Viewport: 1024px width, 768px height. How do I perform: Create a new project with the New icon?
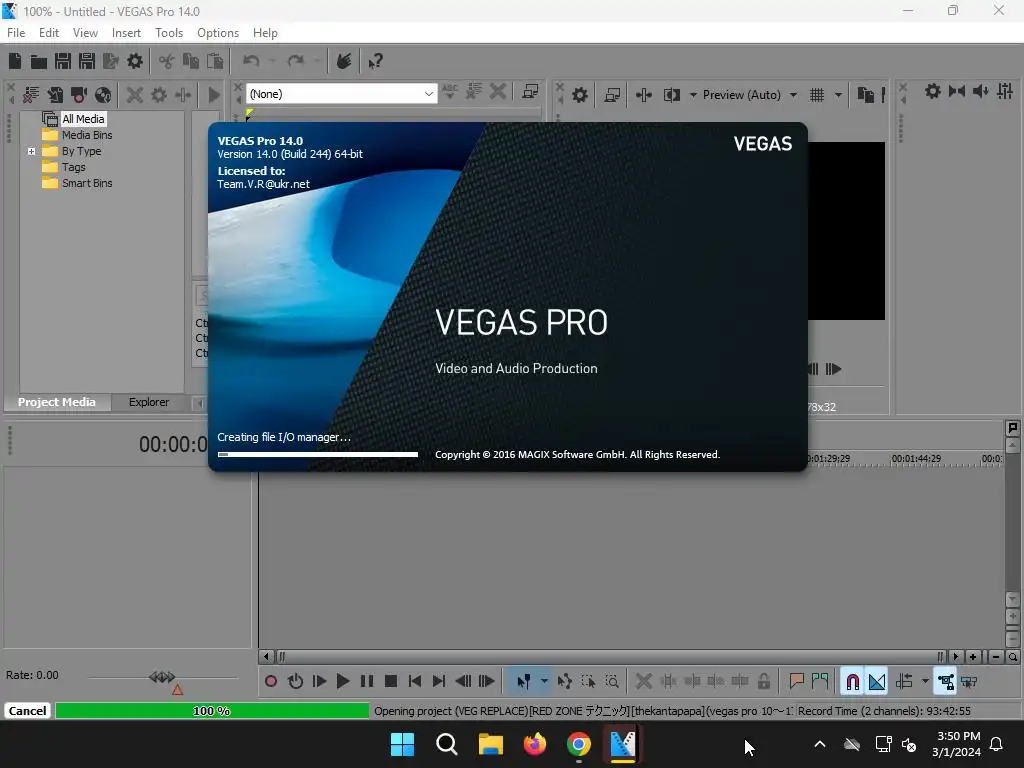(x=15, y=61)
